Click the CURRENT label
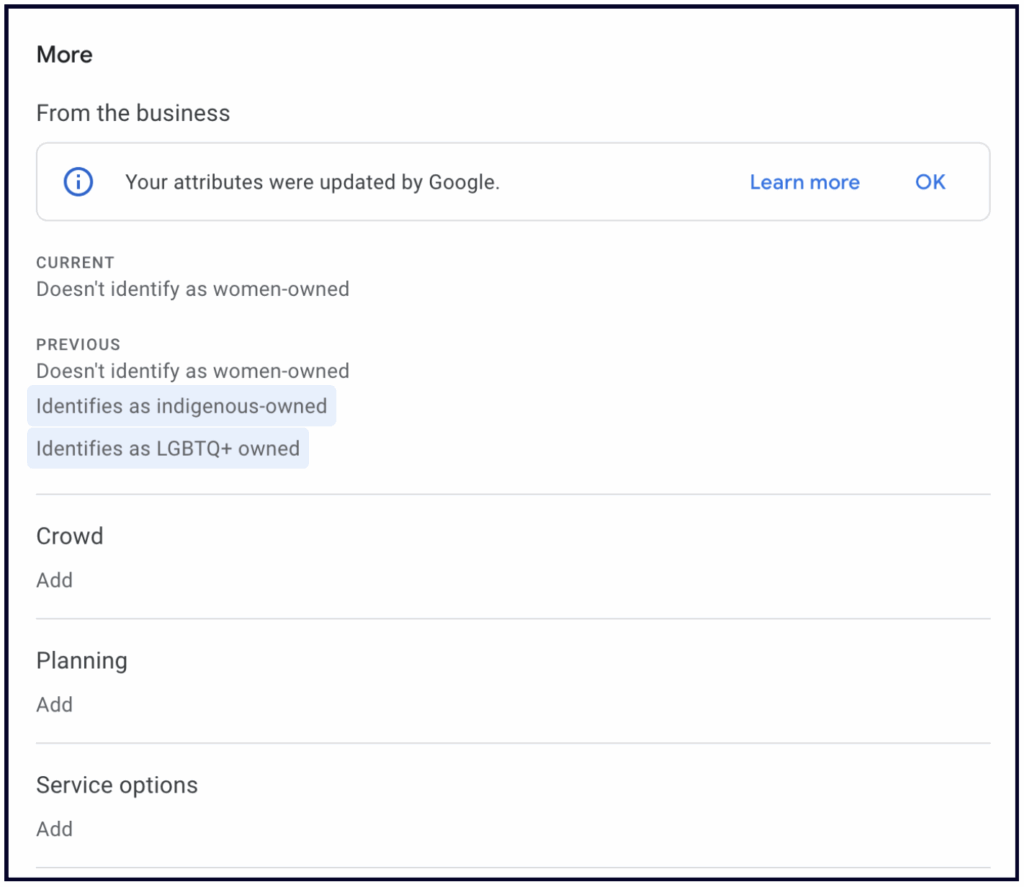 click(75, 263)
